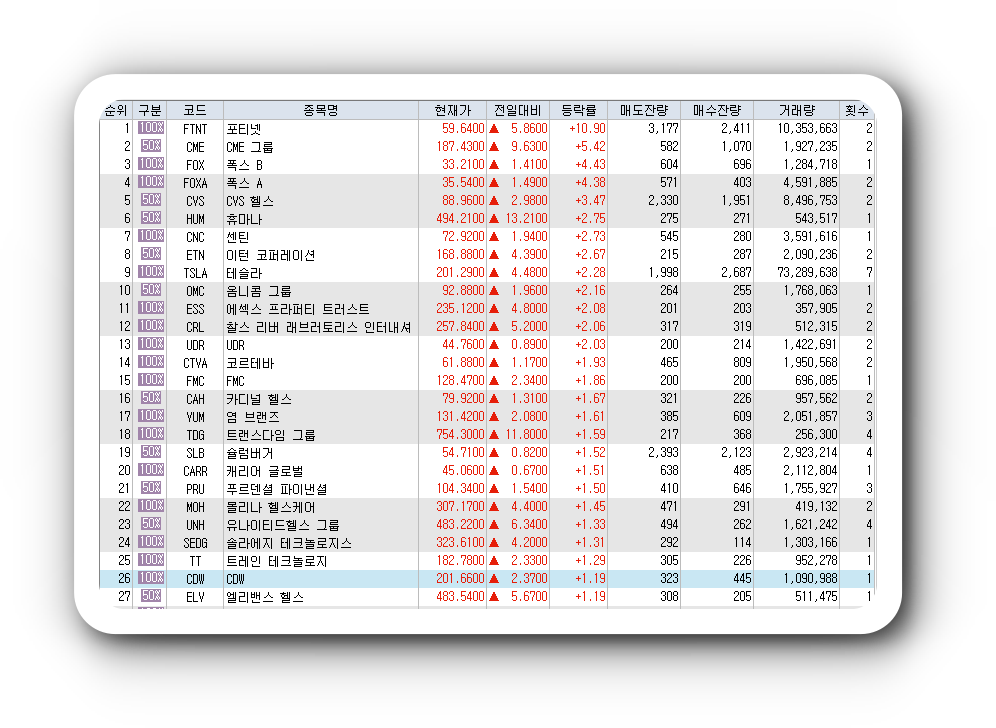Sort by the 현재가 column header
The width and height of the screenshot is (996, 728).
pos(452,111)
